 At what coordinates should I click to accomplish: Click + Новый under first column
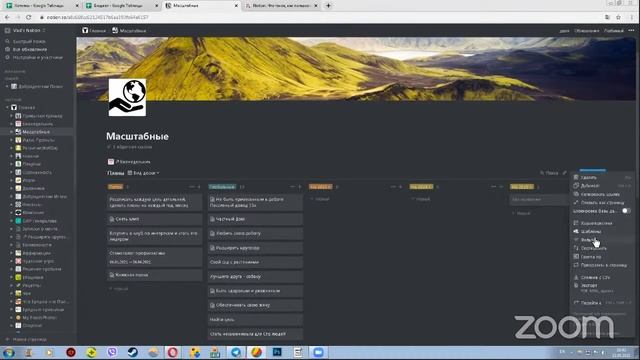(119, 289)
